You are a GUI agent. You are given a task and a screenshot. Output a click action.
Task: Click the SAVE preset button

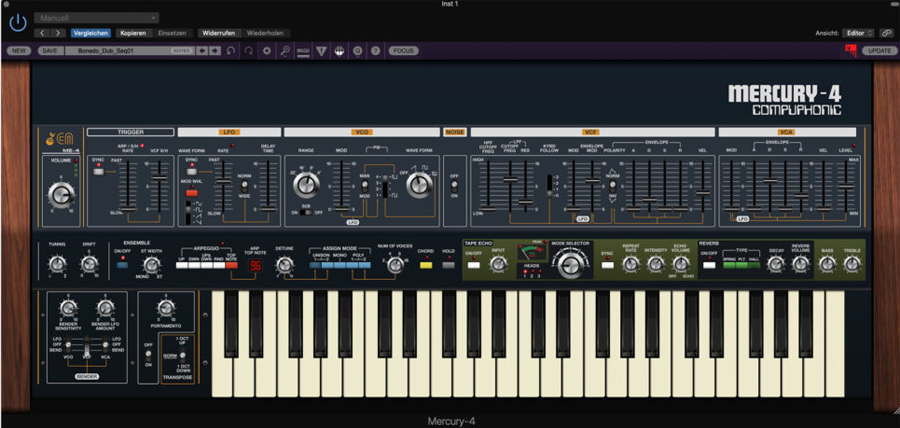50,51
